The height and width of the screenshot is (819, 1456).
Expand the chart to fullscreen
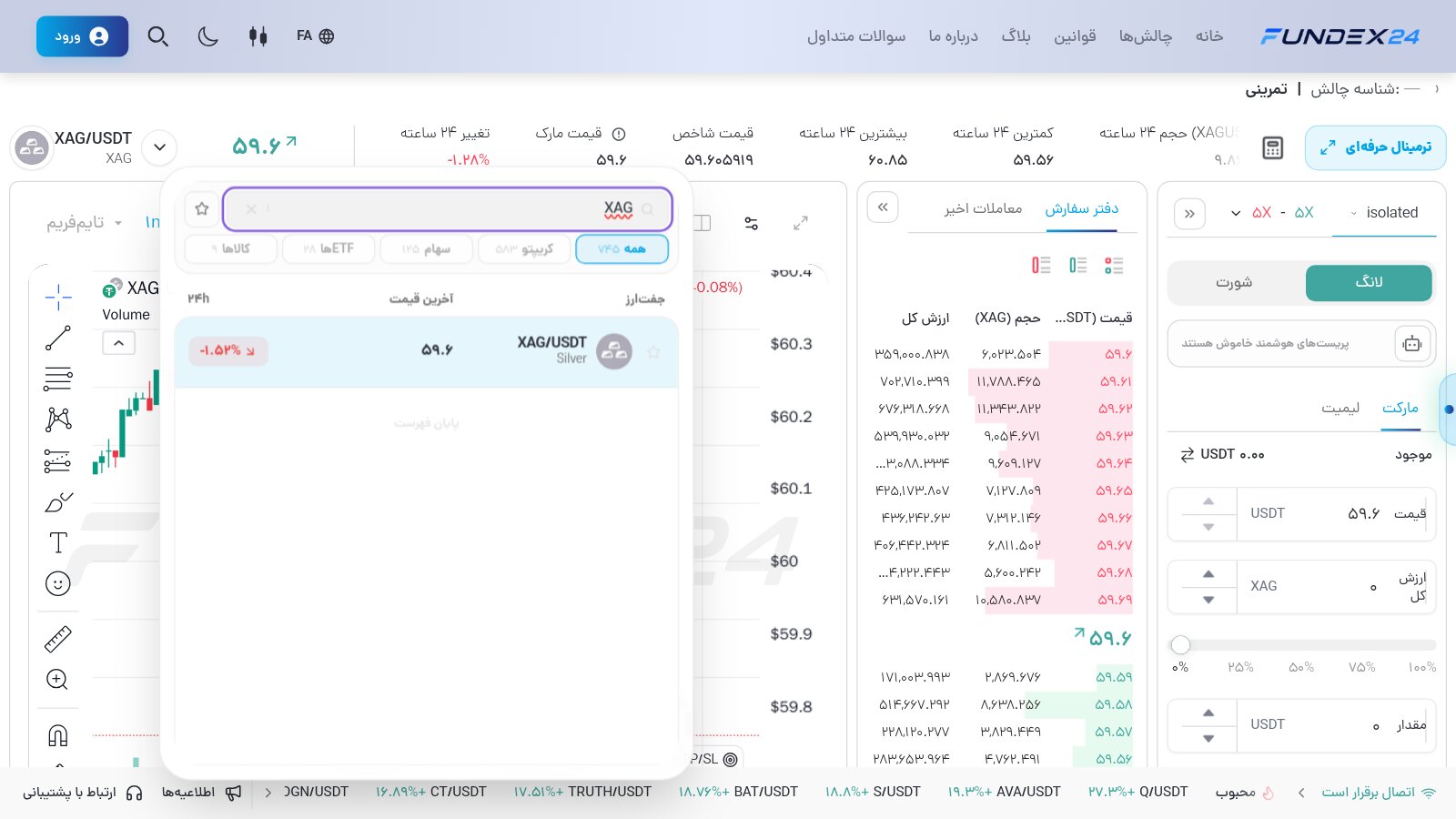[x=801, y=223]
